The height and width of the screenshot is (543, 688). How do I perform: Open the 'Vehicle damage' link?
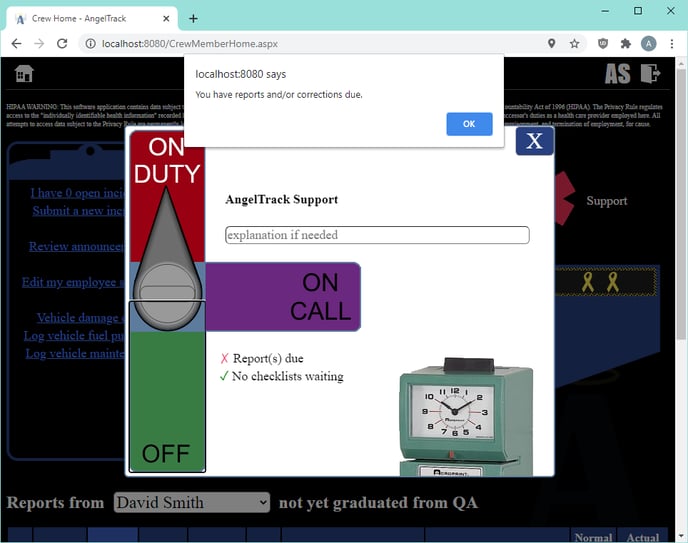[81, 318]
